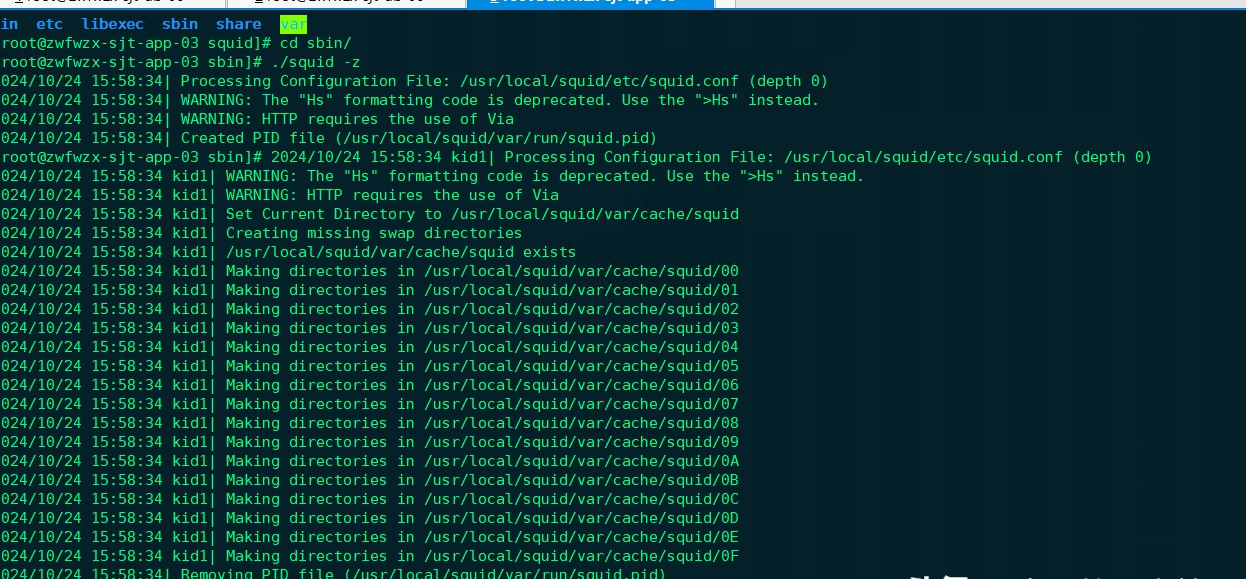Click the line ending 'cache/squid/01'
The width and height of the screenshot is (1246, 579).
[370, 290]
